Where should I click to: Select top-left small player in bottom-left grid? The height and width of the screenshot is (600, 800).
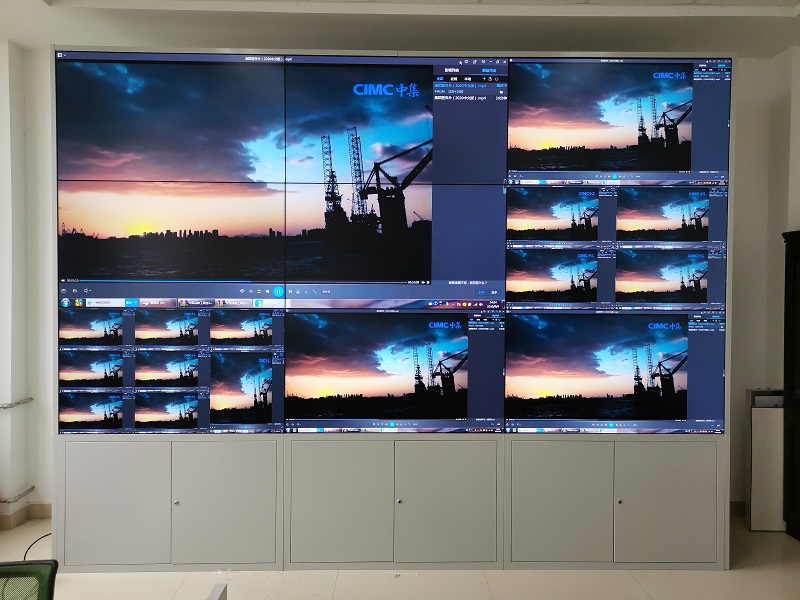click(x=90, y=327)
